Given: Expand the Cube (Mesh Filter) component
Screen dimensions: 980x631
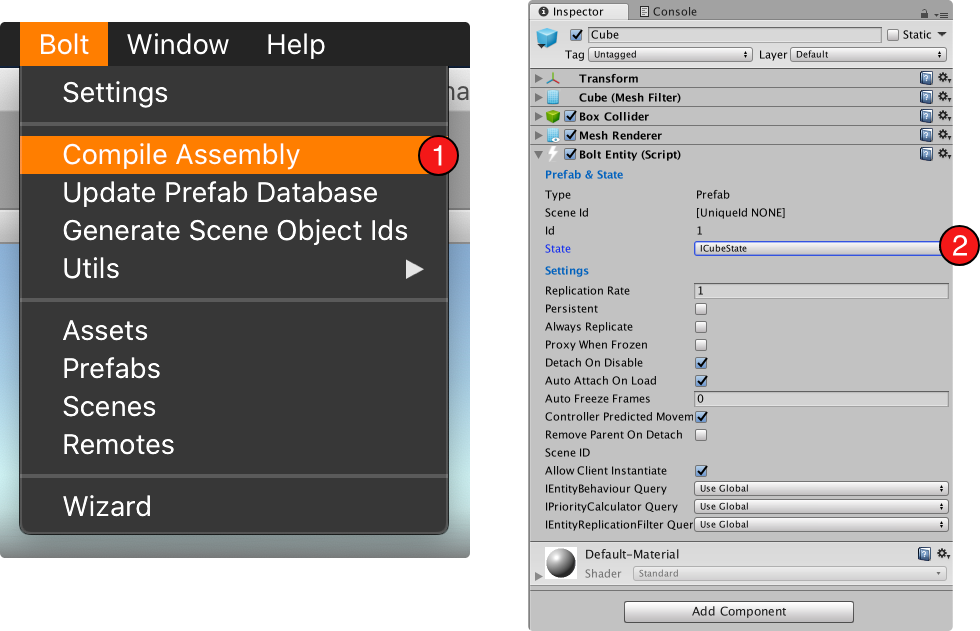Looking at the screenshot, I should pos(538,97).
